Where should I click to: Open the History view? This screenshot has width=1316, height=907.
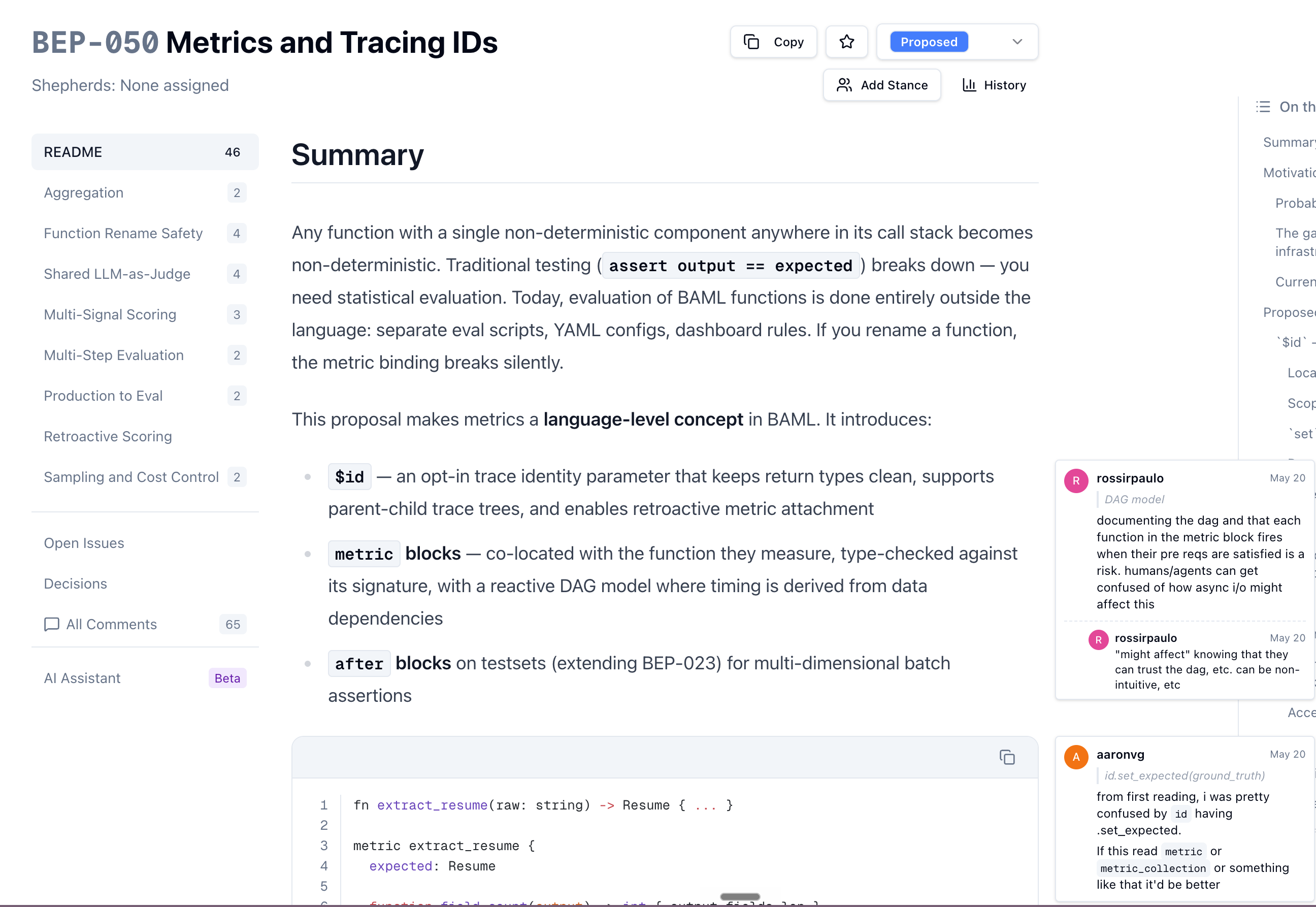995,85
